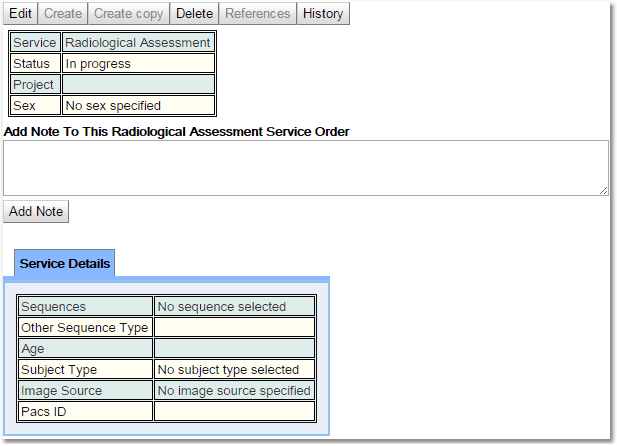Focus the note text area
Image resolution: width=617 pixels, height=446 pixels.
tap(305, 167)
